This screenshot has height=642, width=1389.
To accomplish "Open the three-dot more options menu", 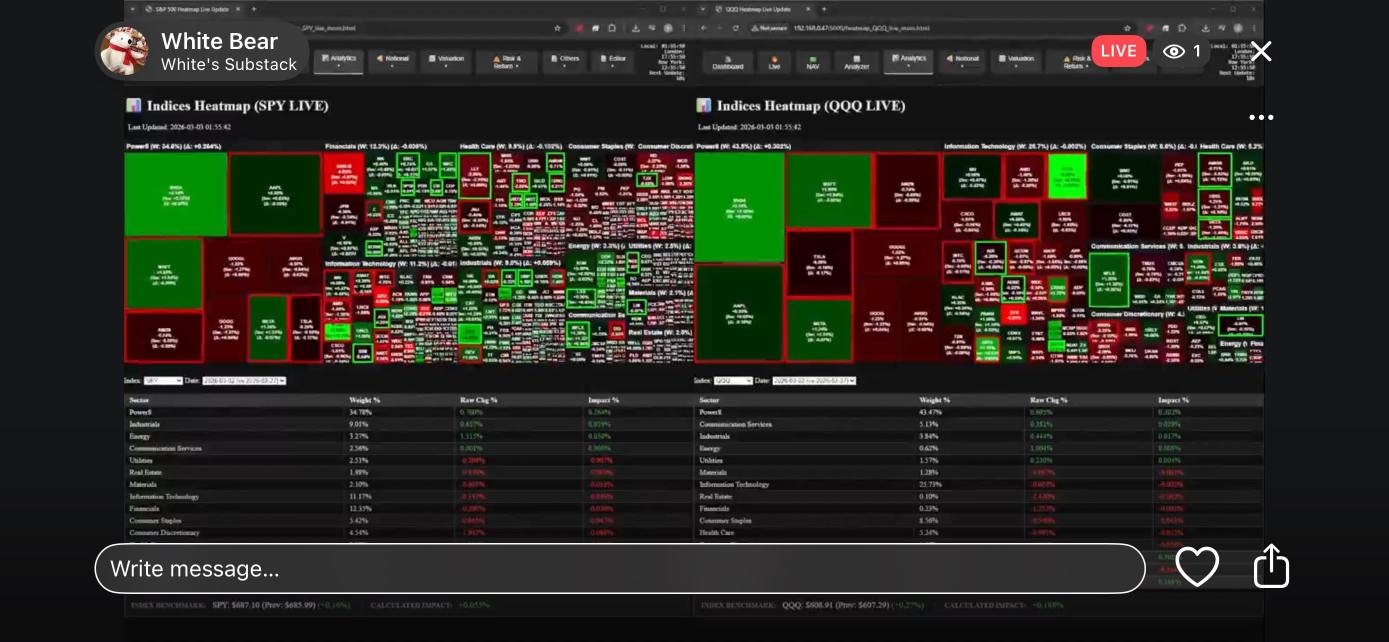I will (x=1261, y=117).
